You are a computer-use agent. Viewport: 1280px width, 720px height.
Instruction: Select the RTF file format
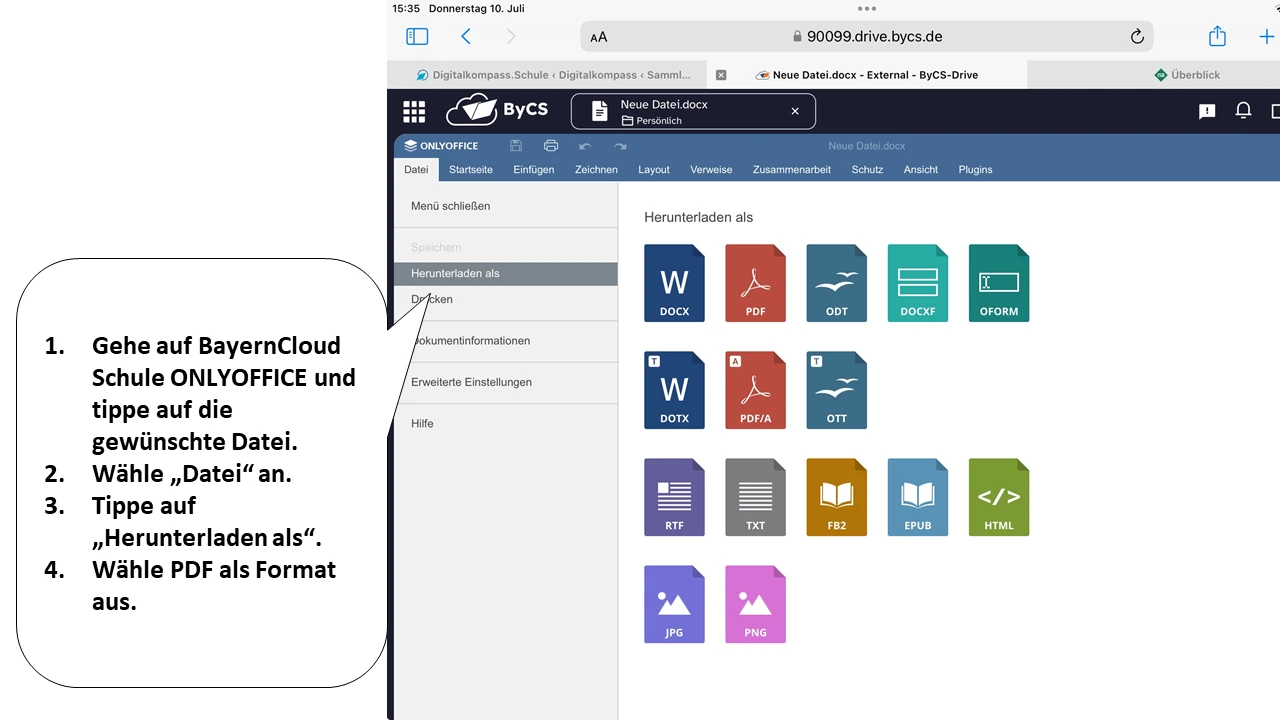click(674, 497)
